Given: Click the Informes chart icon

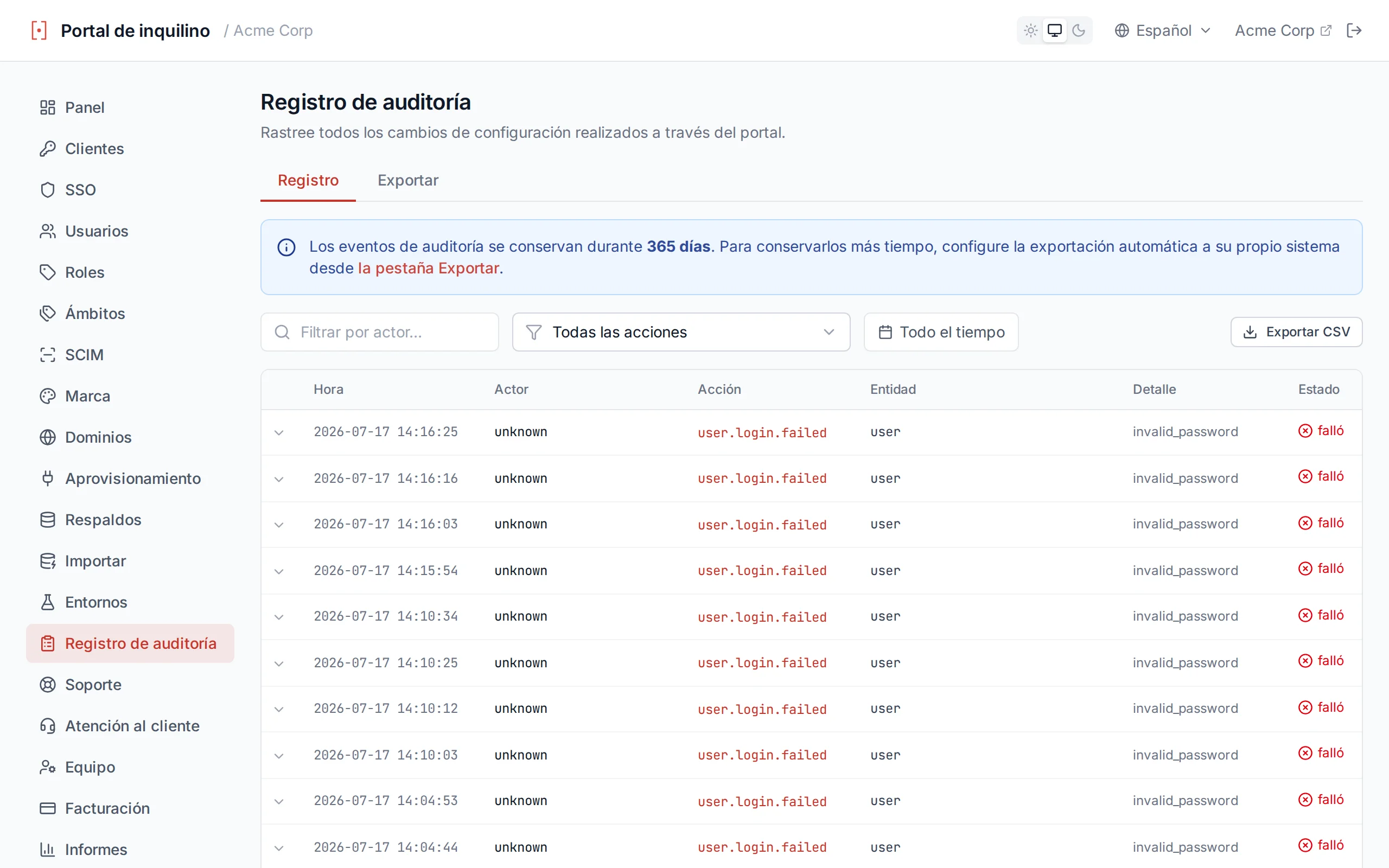Looking at the screenshot, I should (48, 850).
